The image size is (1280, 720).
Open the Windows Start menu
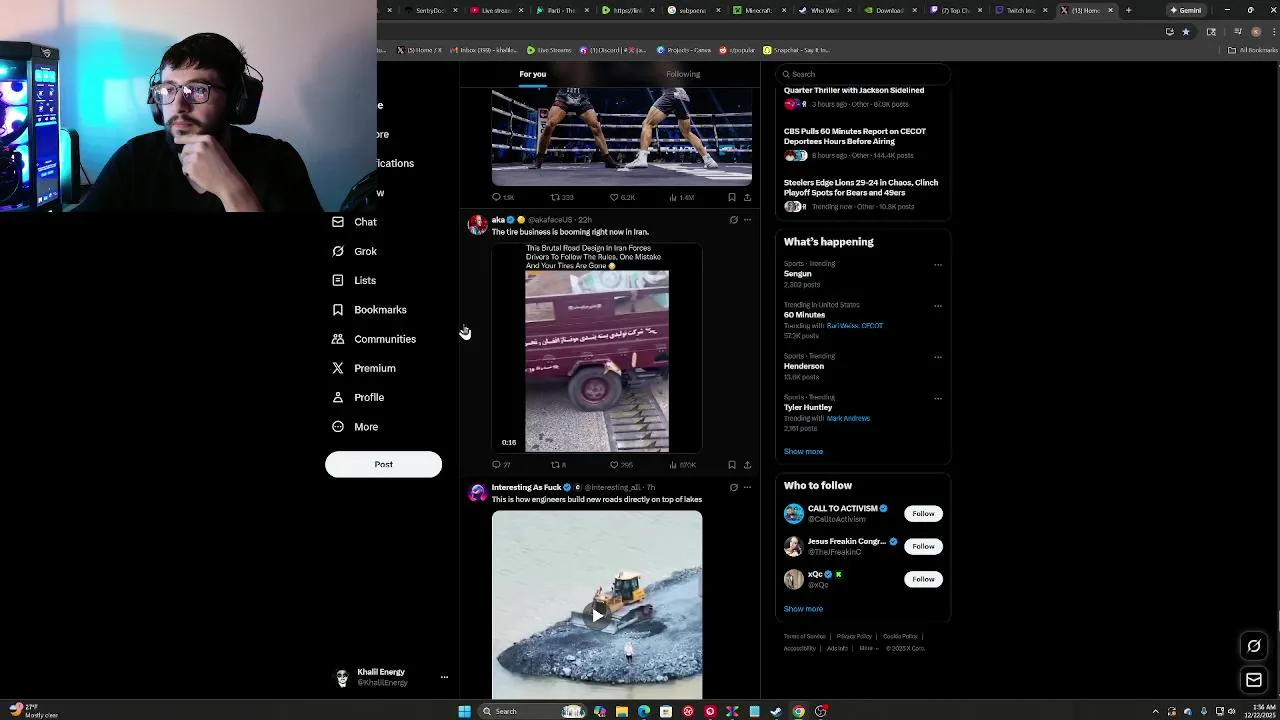(x=464, y=711)
